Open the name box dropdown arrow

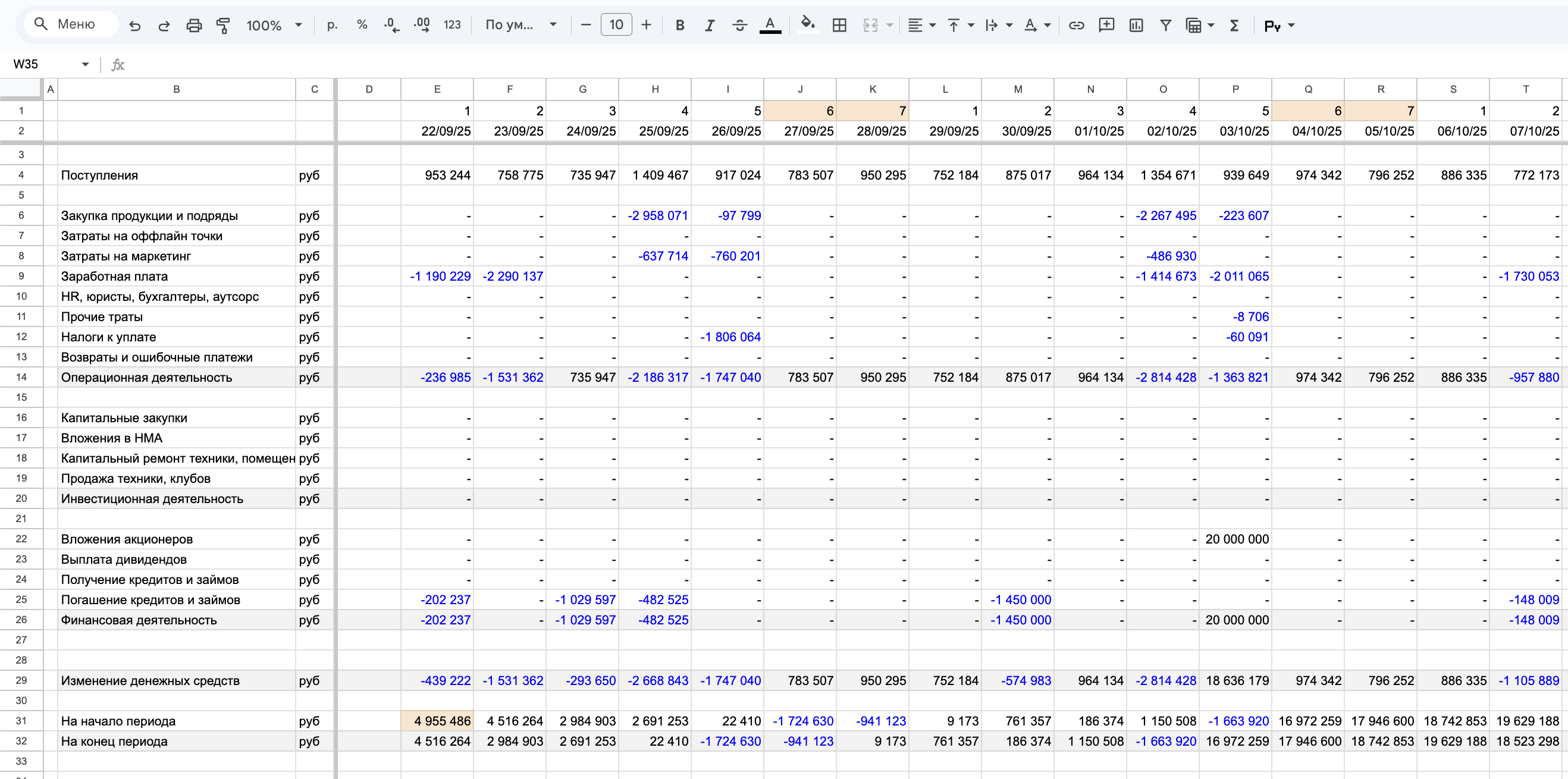(85, 64)
